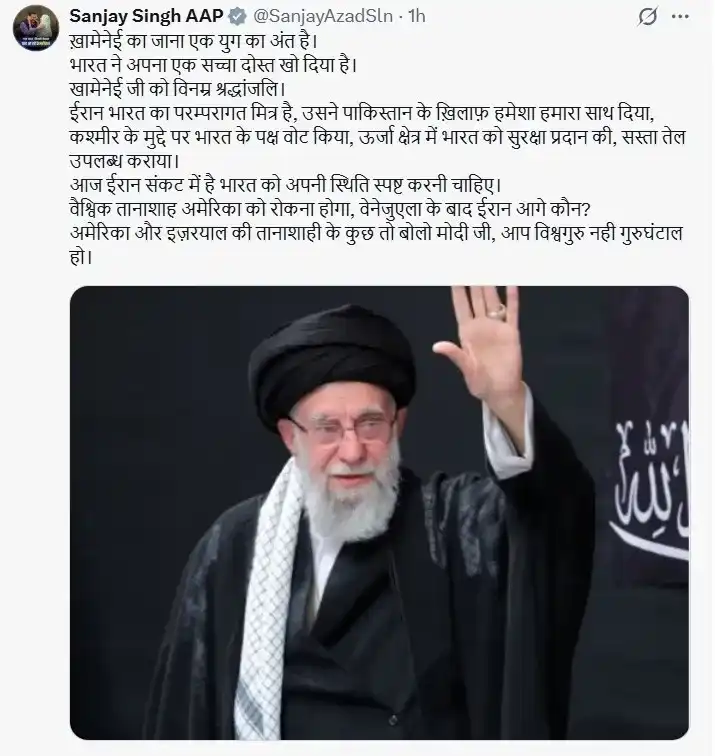Click the line starting "ईरान भारत का परम्परागत मित्र"
Viewport: 715px width, 756px height.
coord(362,113)
